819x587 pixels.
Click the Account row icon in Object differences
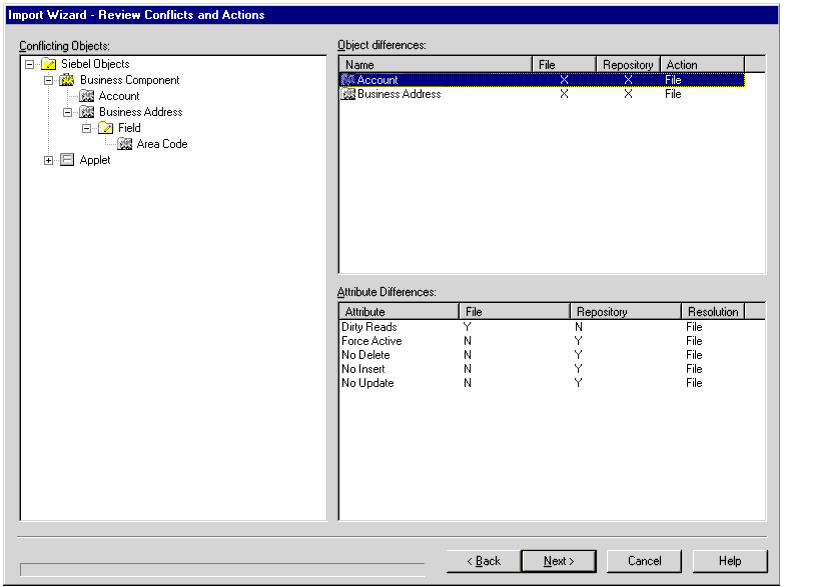[x=348, y=80]
